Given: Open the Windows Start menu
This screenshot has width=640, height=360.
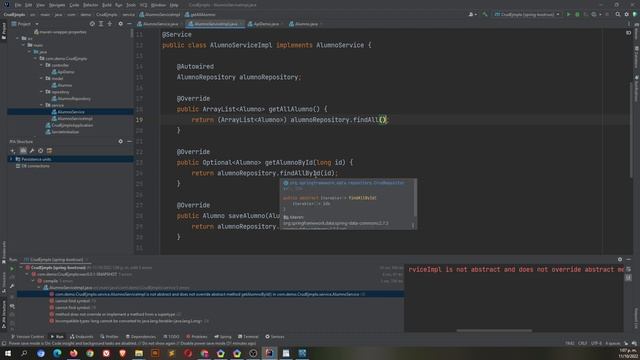Looking at the screenshot, I should click(x=8, y=353).
